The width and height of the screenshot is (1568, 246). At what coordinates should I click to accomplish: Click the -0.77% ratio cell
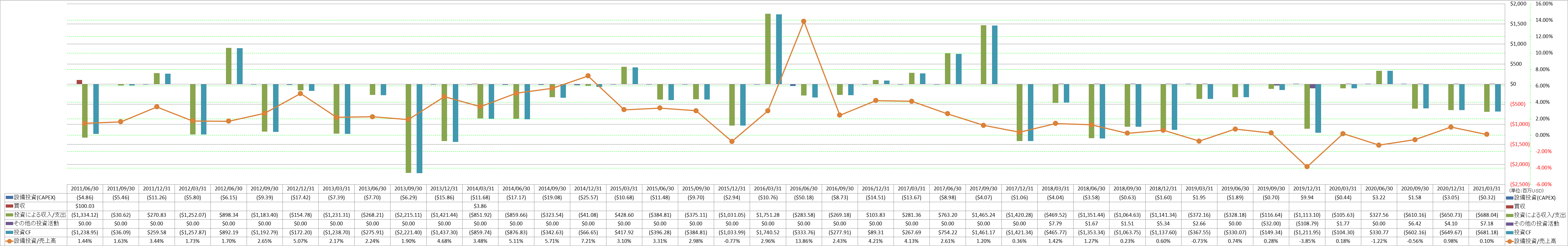click(x=732, y=241)
